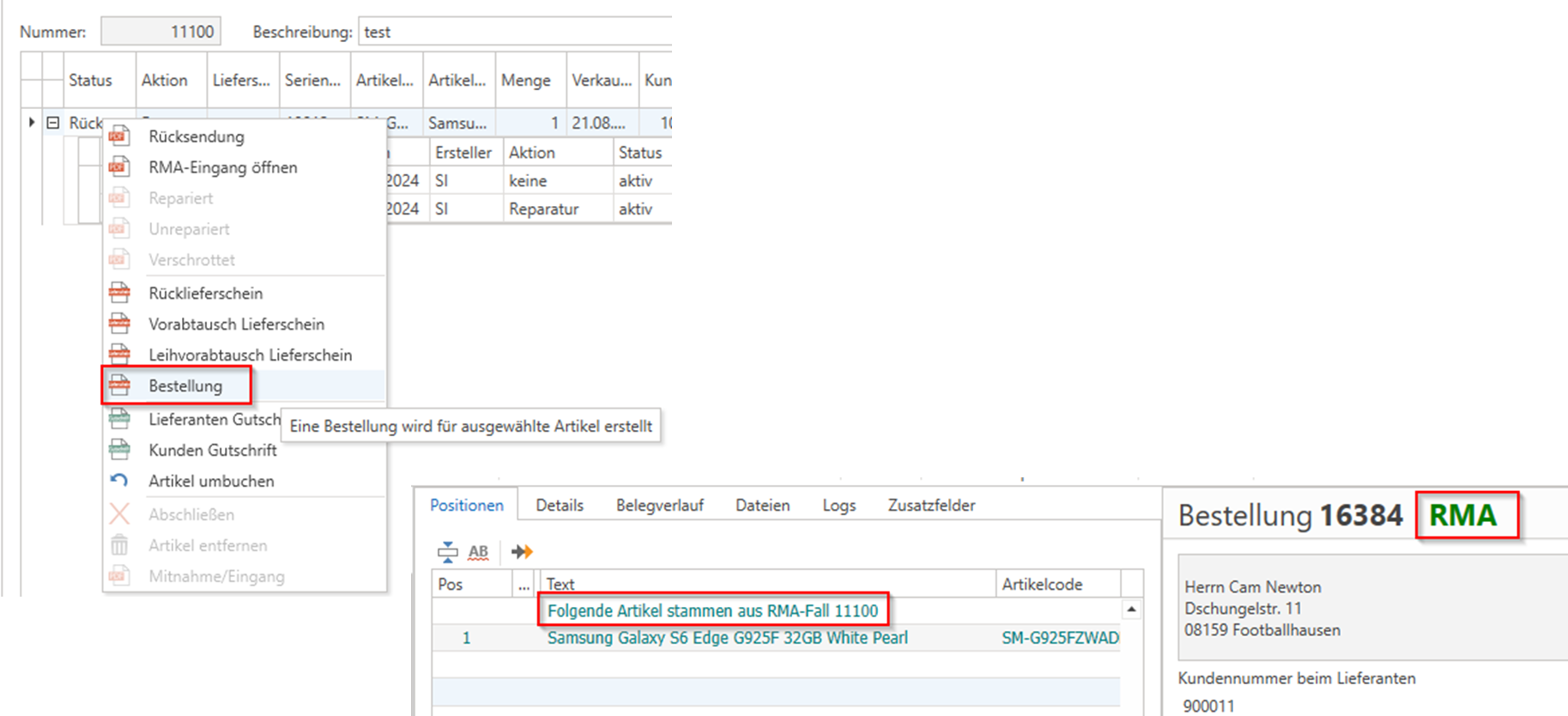Screen dimensions: 1568x716
Task: Click the undo arrow icon beside Artikel umbuchen
Action: pyautogui.click(x=119, y=481)
